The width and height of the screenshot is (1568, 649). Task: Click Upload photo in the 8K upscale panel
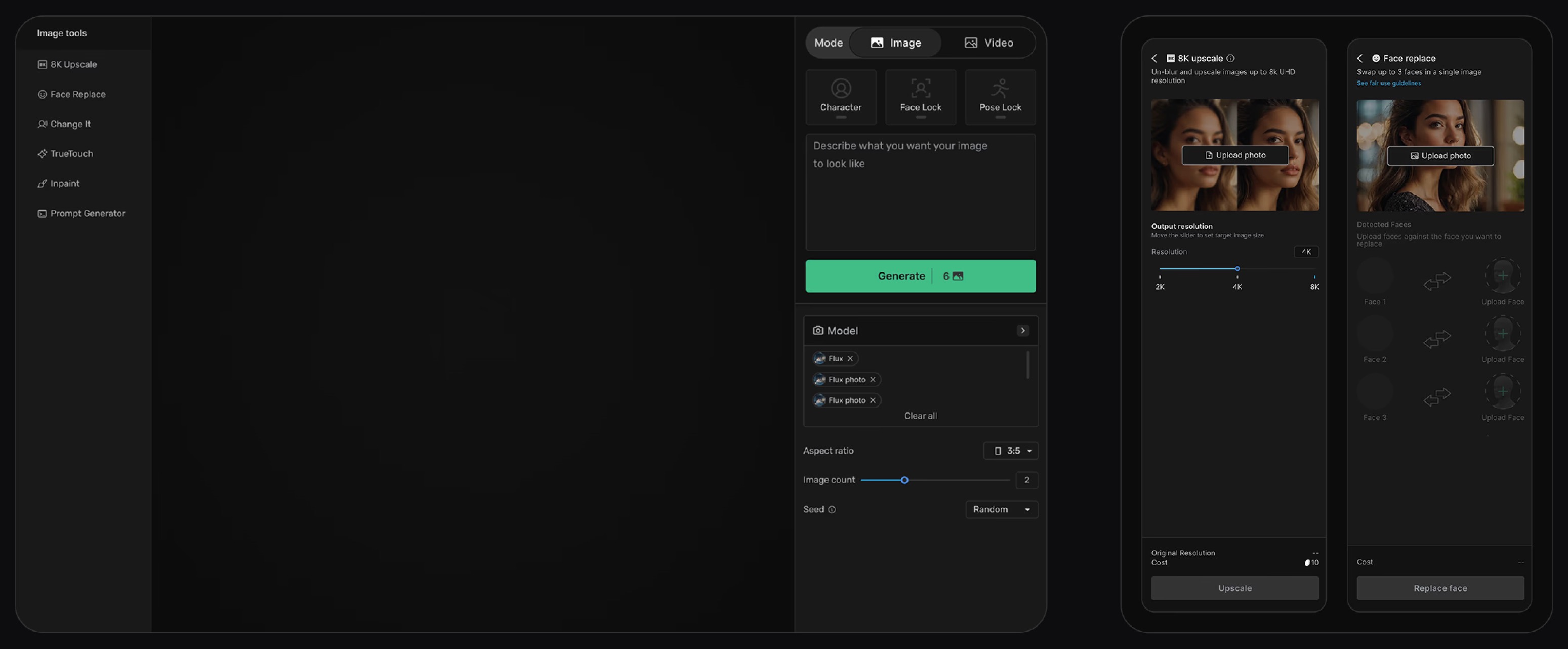1234,156
